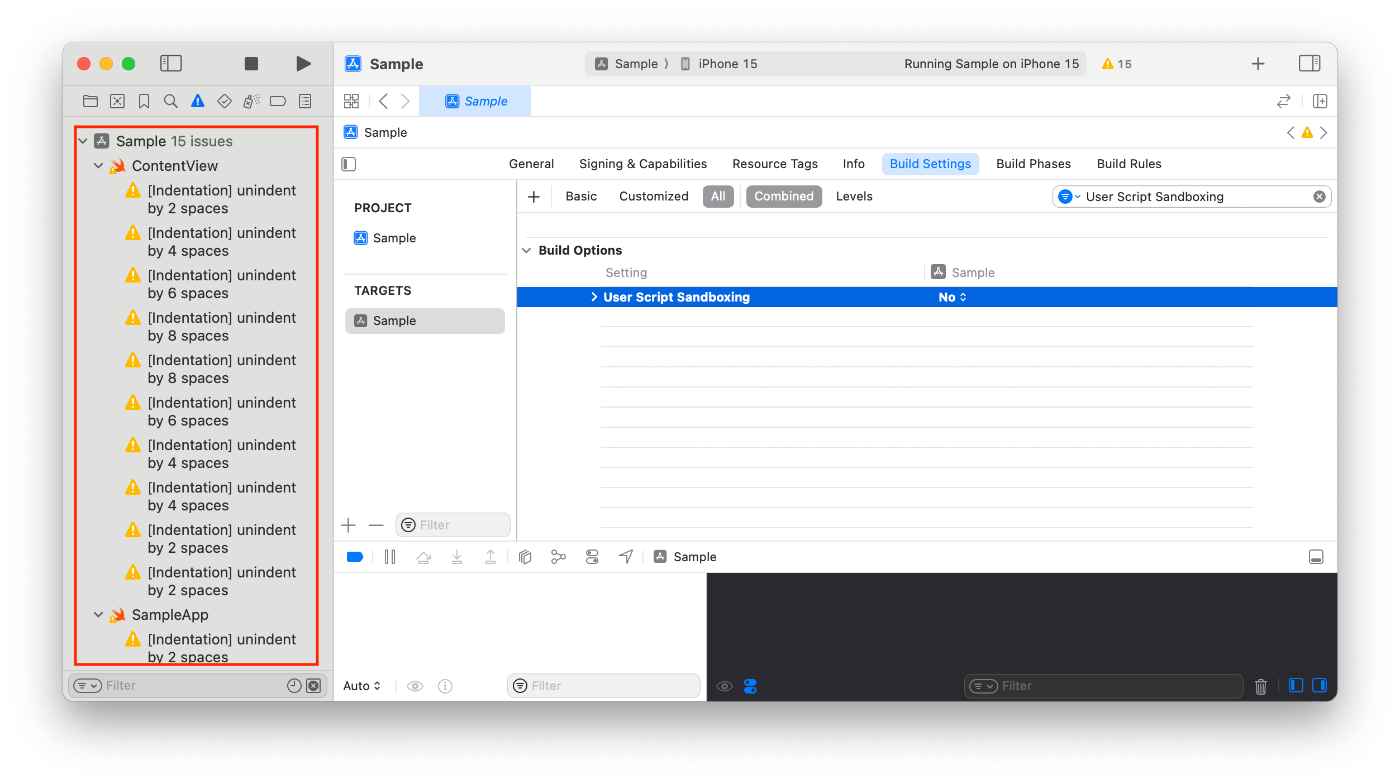Collapse the SampleApp issues group
The image size is (1400, 784).
[x=99, y=615]
